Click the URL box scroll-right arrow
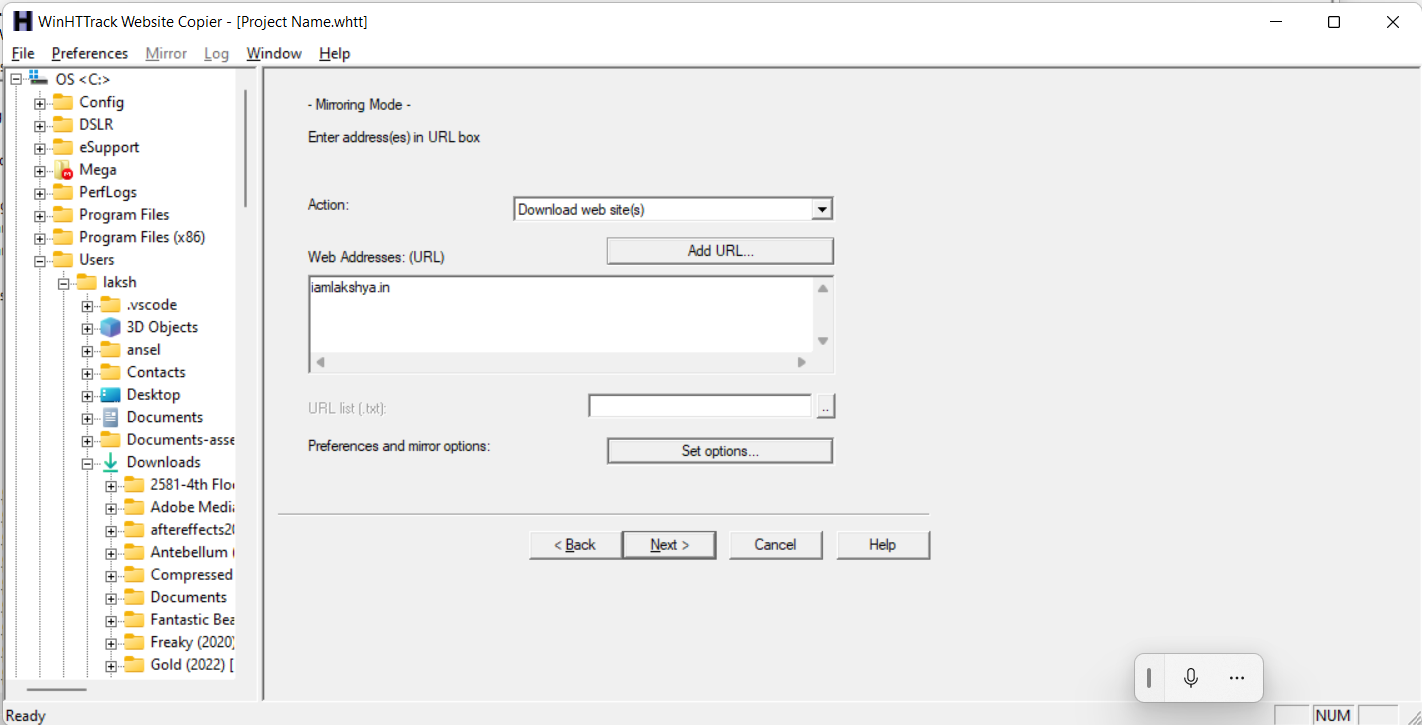Screen dimensions: 1422x725 802,363
